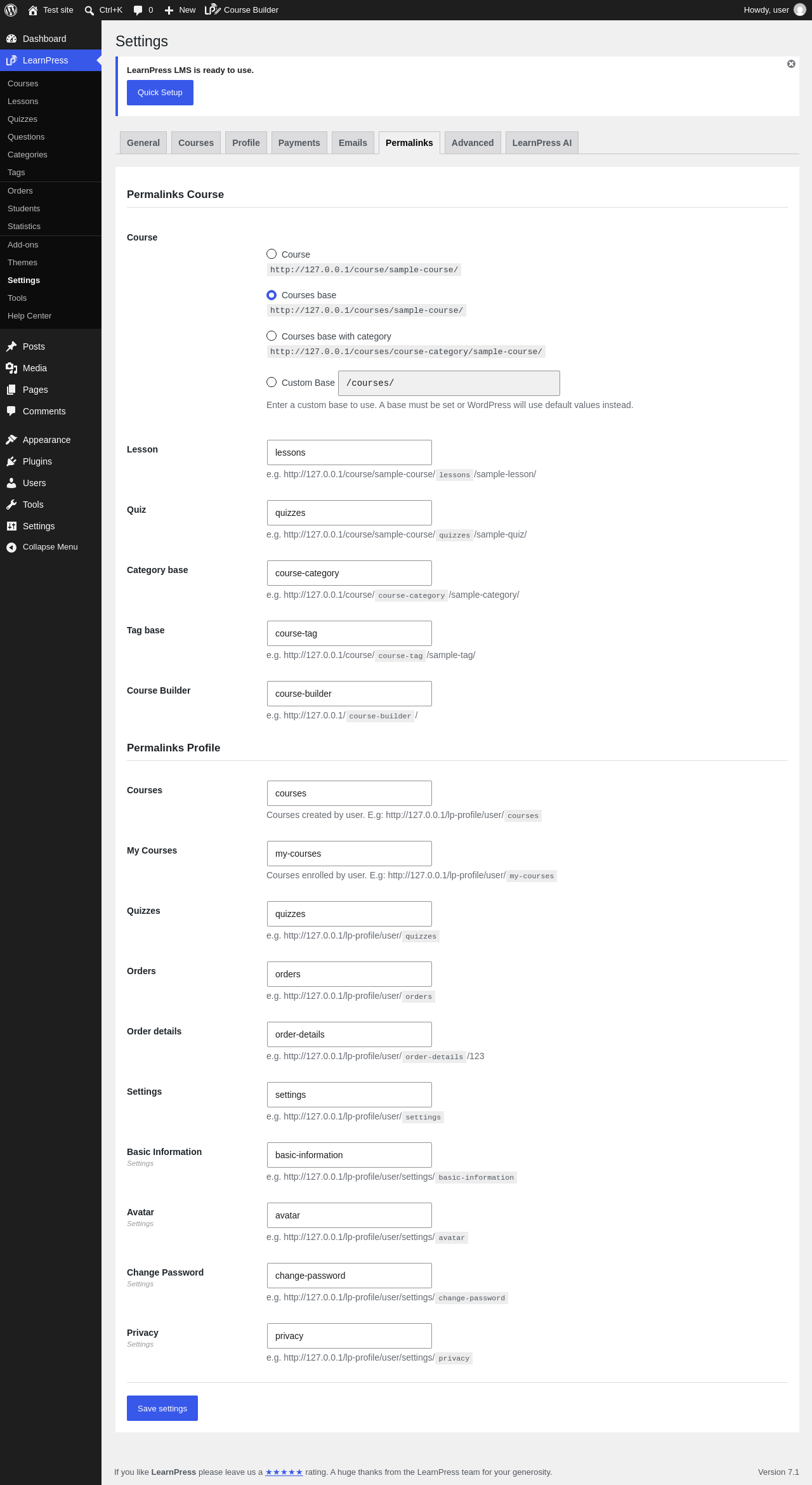Click the plus icon beside New
Screen dimensions: 812x1485
pyautogui.click(x=169, y=10)
